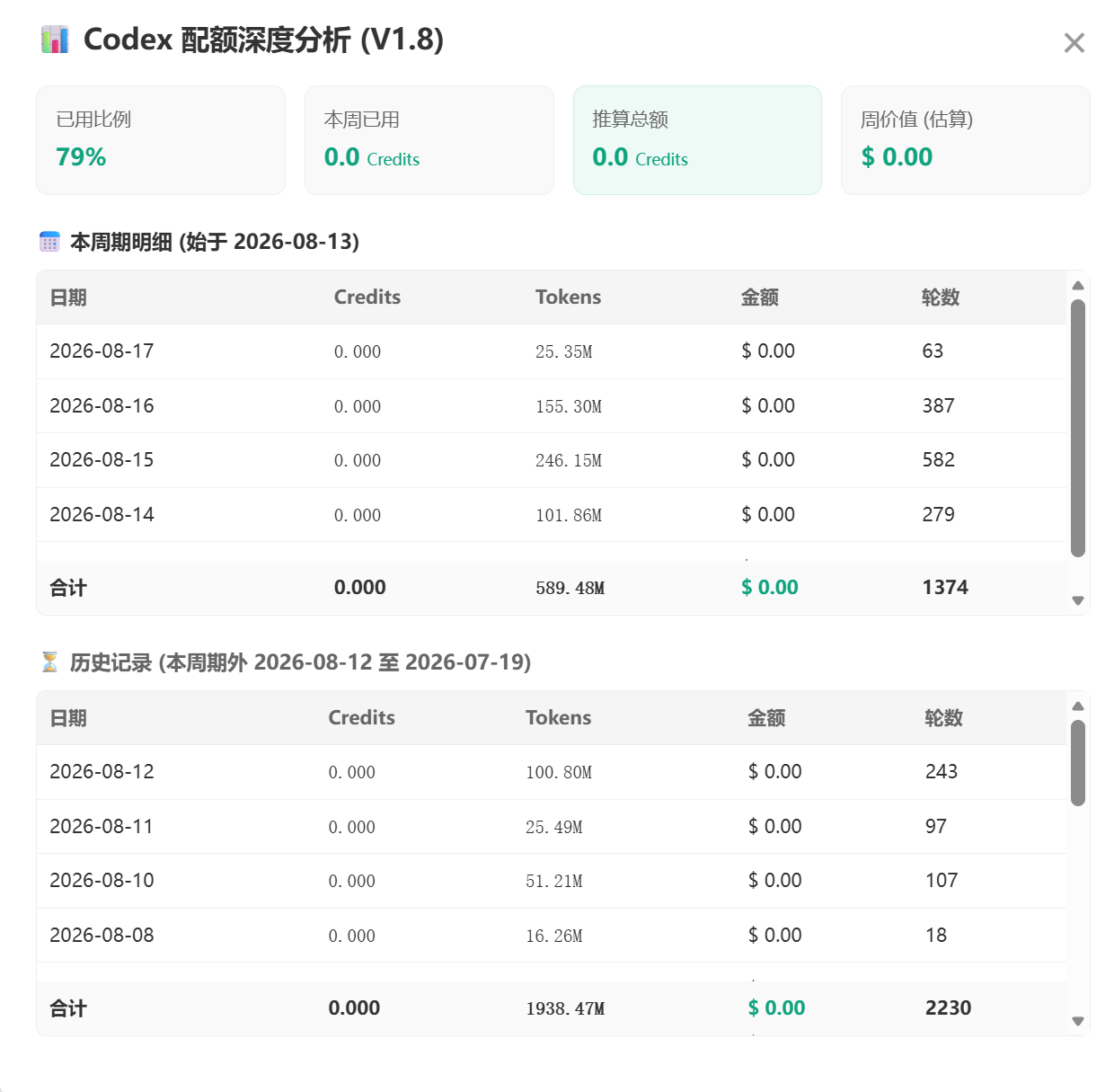The width and height of the screenshot is (1114, 1092).
Task: Click the 金额 column header in history table
Action: [x=766, y=718]
